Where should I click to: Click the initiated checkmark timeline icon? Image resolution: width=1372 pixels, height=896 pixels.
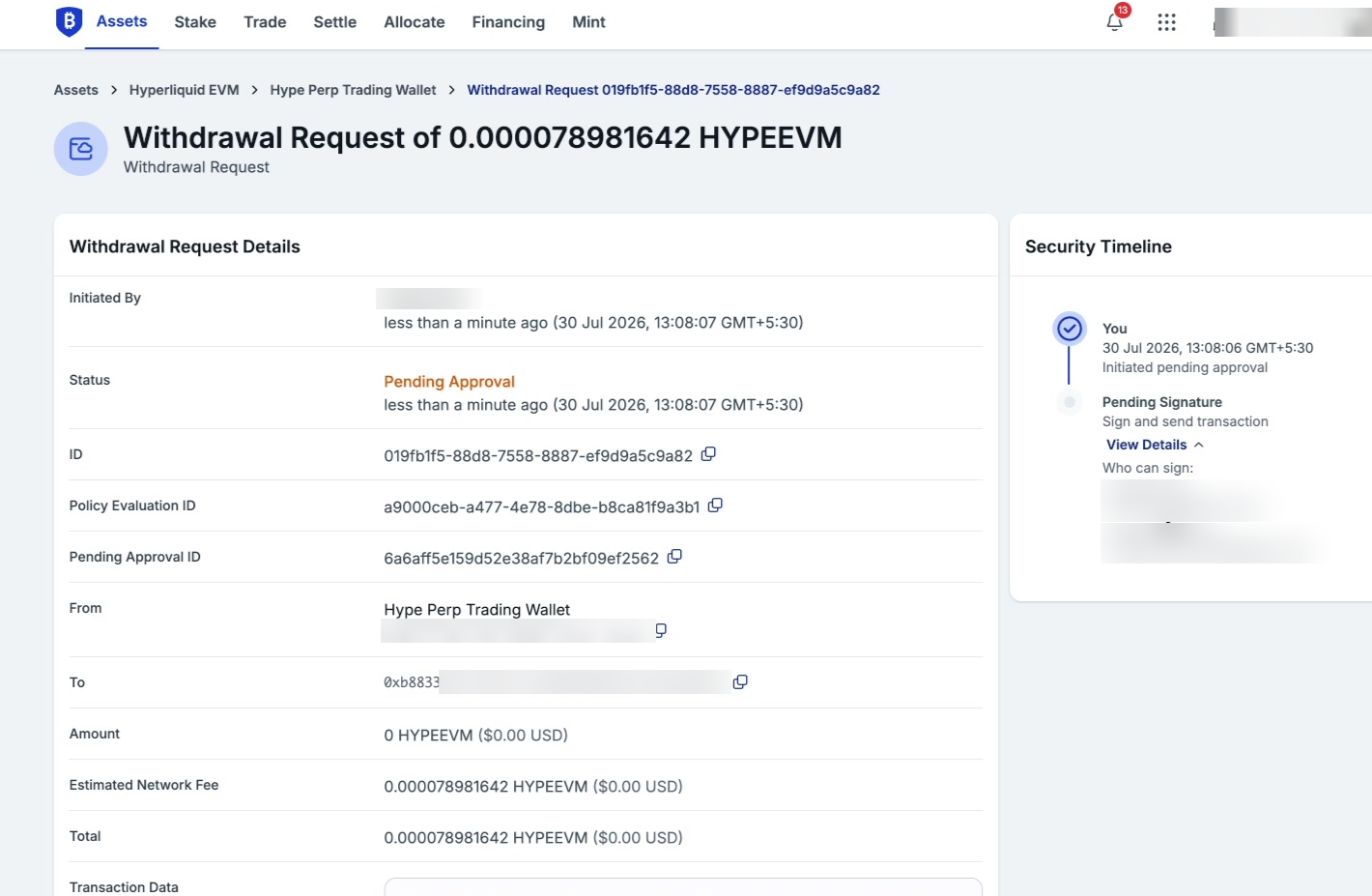1070,329
